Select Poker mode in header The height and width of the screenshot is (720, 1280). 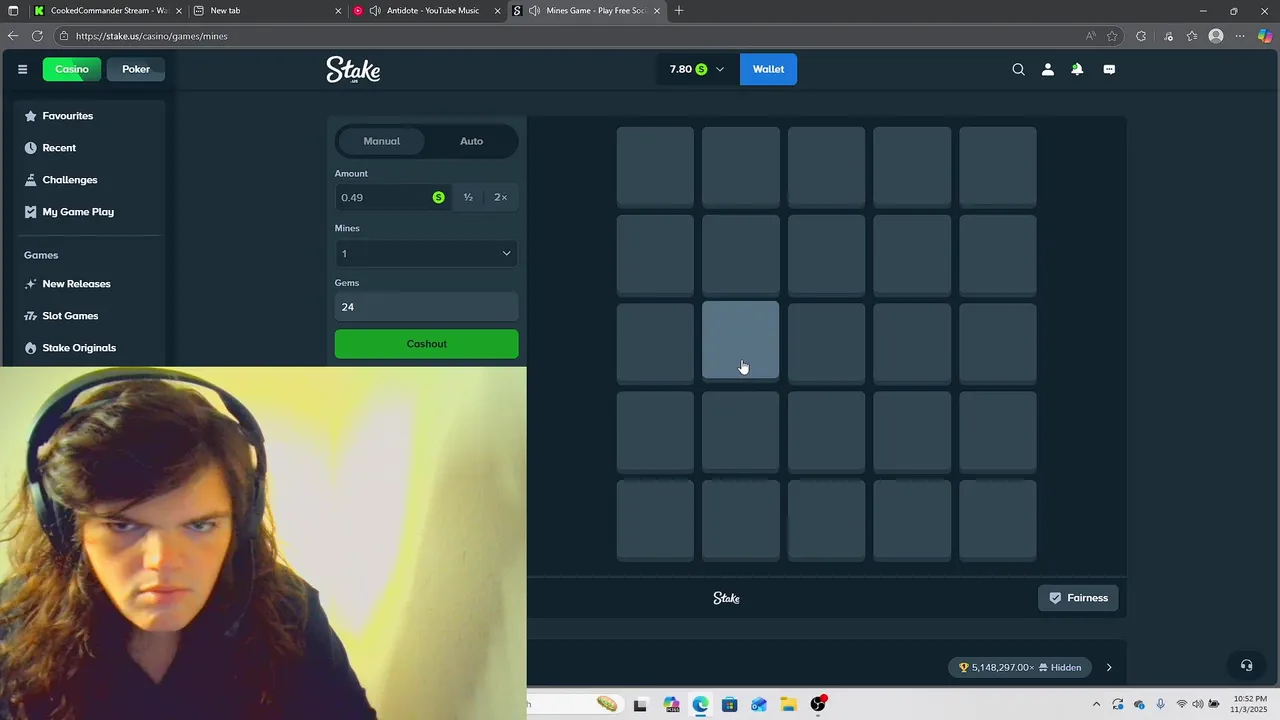click(x=136, y=69)
